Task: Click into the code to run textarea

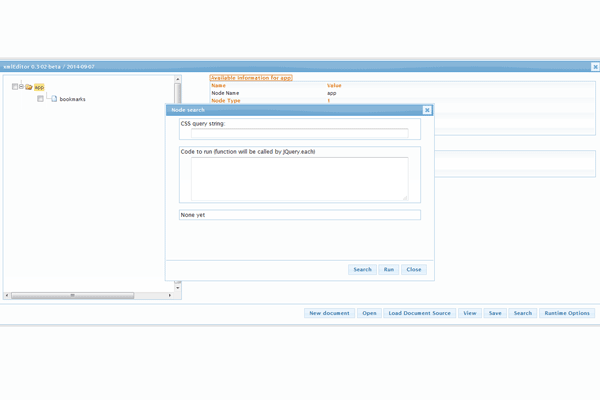Action: 300,178
